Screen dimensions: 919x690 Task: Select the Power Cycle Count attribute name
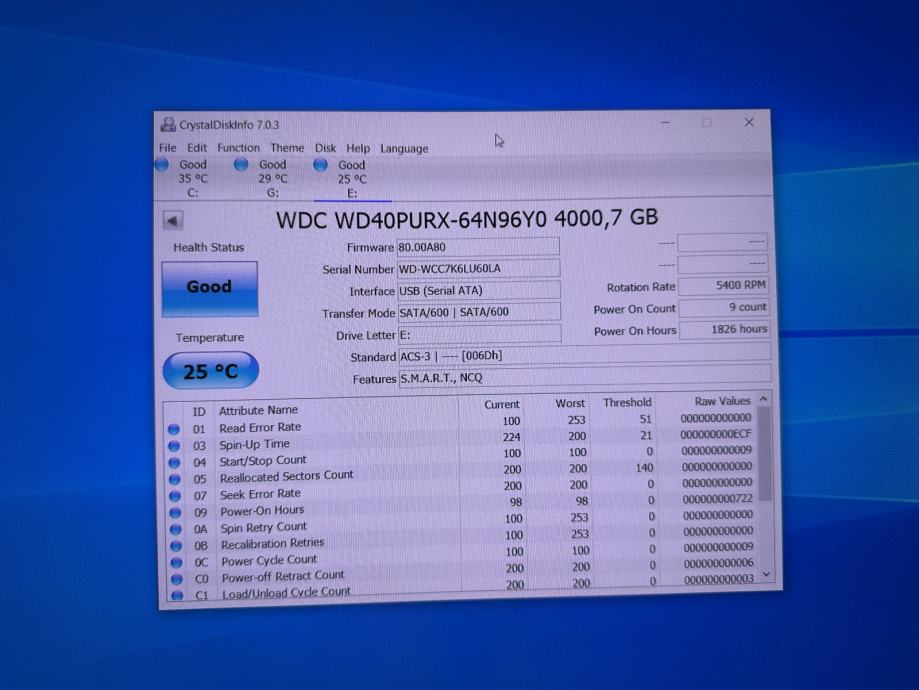pyautogui.click(x=269, y=560)
